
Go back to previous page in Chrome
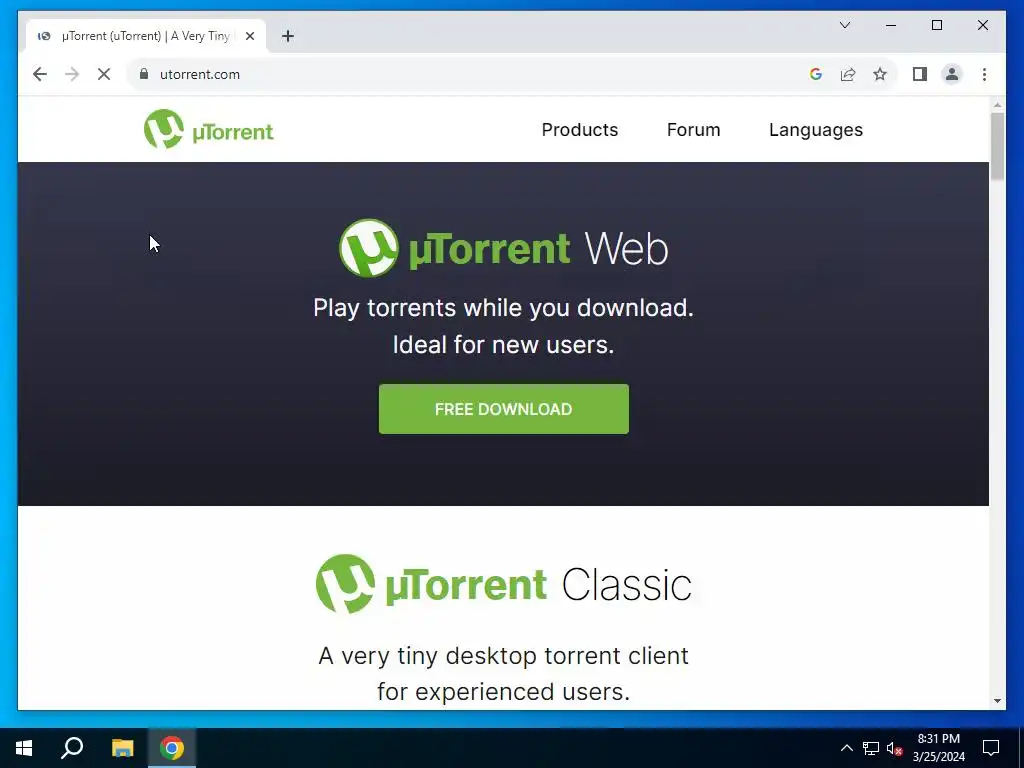pyautogui.click(x=40, y=74)
